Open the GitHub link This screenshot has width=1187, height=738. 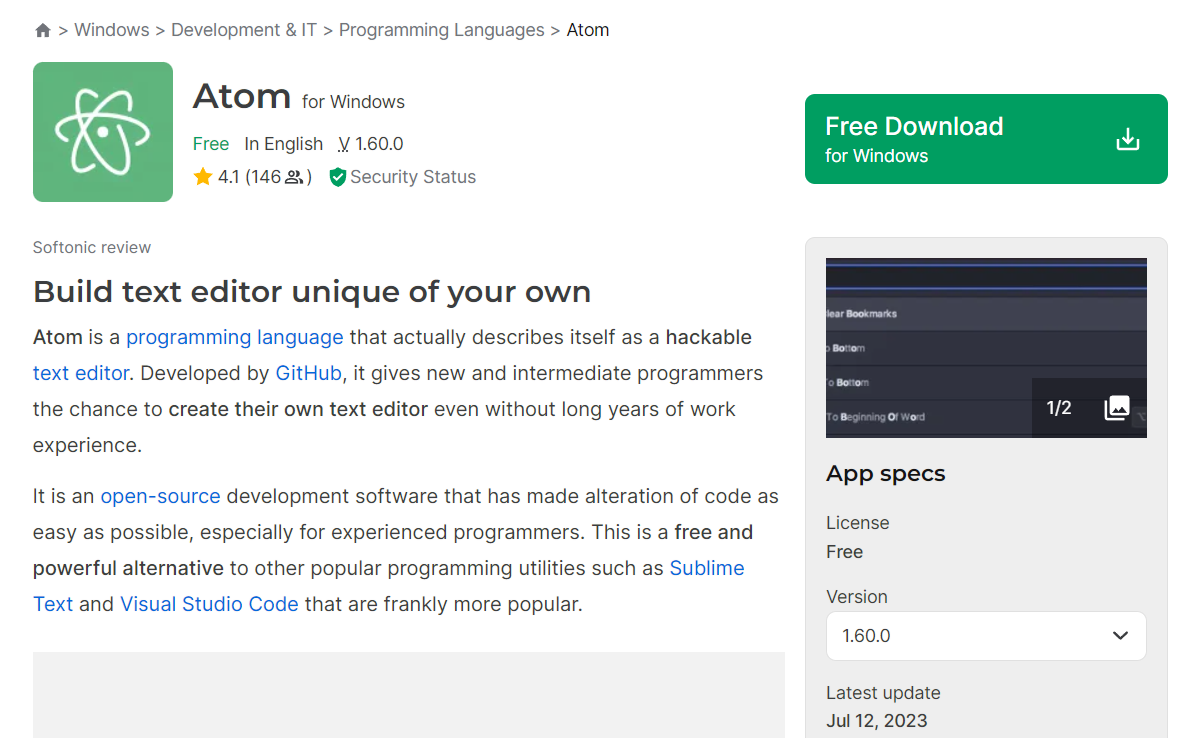(308, 373)
